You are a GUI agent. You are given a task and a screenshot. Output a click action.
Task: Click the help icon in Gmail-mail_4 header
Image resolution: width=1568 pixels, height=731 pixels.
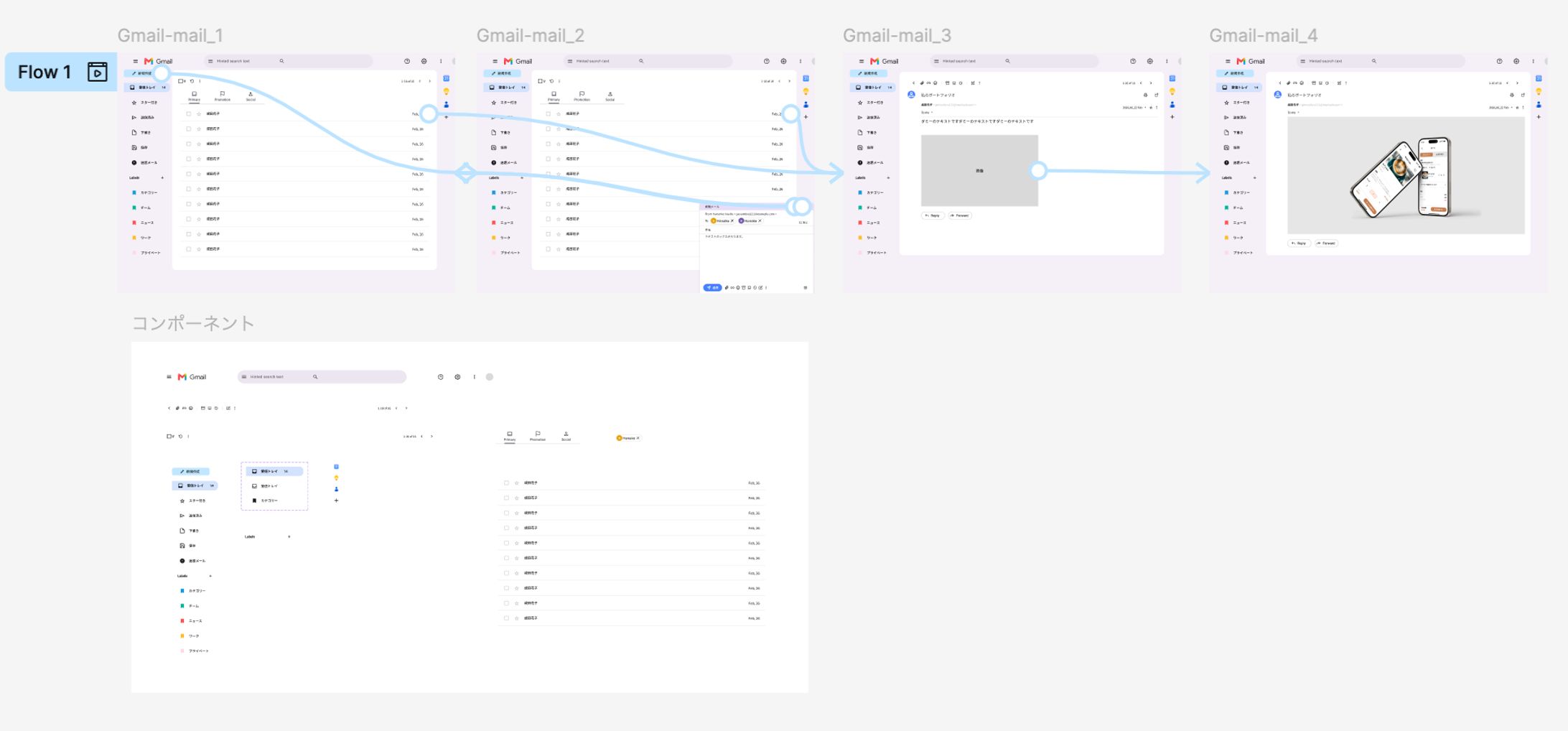(1499, 61)
